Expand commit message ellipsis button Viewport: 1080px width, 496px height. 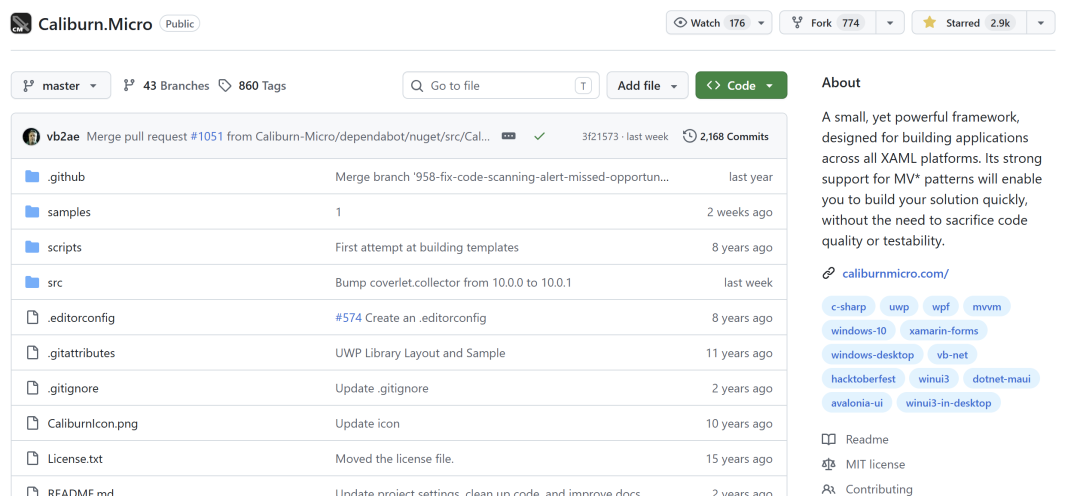[x=508, y=136]
